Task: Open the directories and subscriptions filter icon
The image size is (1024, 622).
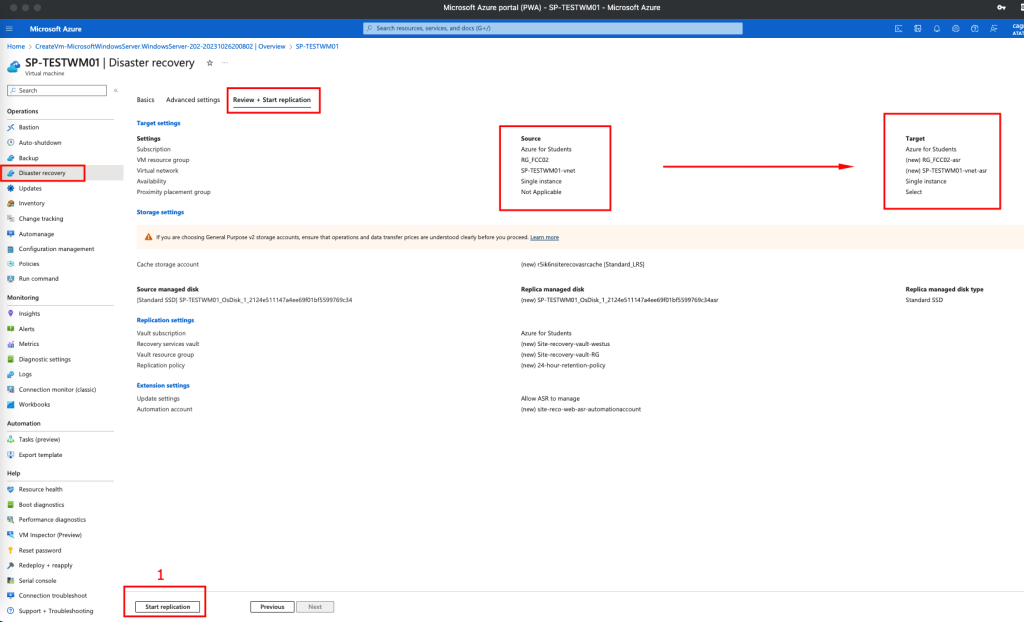Action: click(916, 29)
